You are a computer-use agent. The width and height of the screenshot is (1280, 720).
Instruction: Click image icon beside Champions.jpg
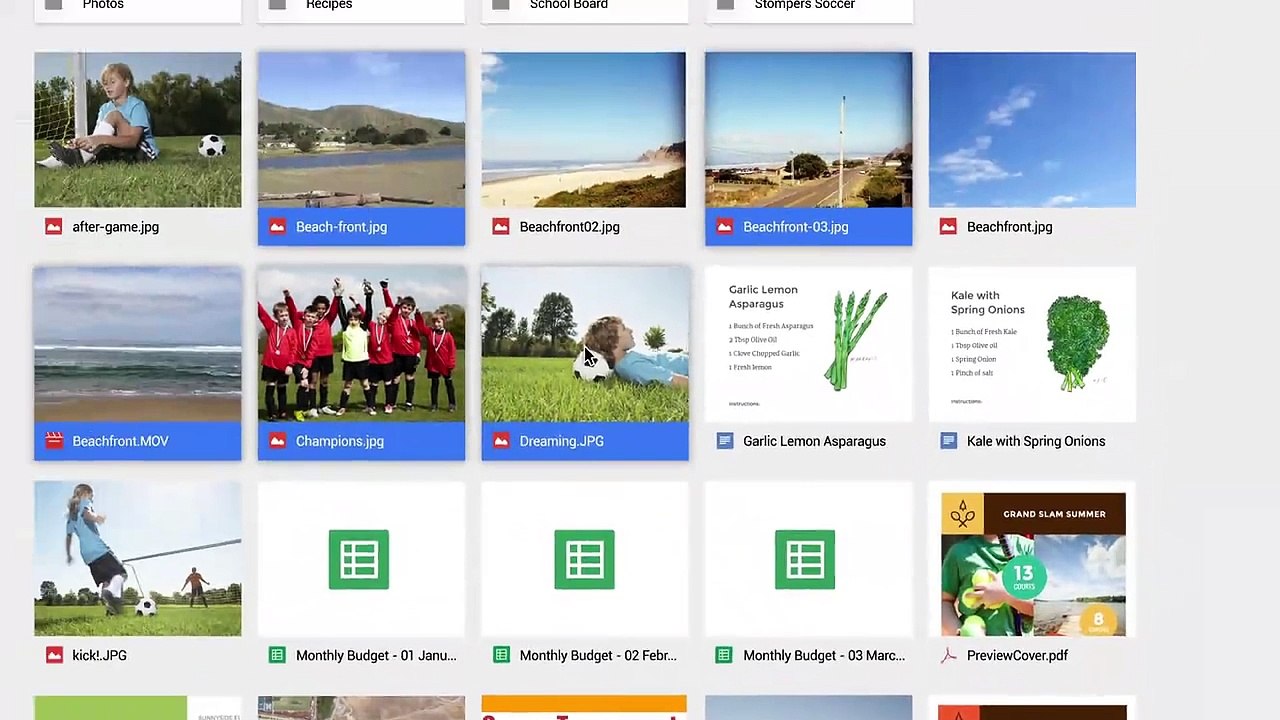point(277,441)
